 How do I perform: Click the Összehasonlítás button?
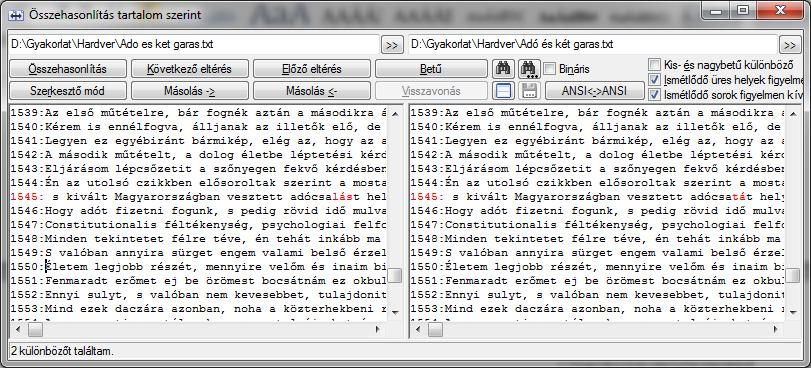pos(68,68)
